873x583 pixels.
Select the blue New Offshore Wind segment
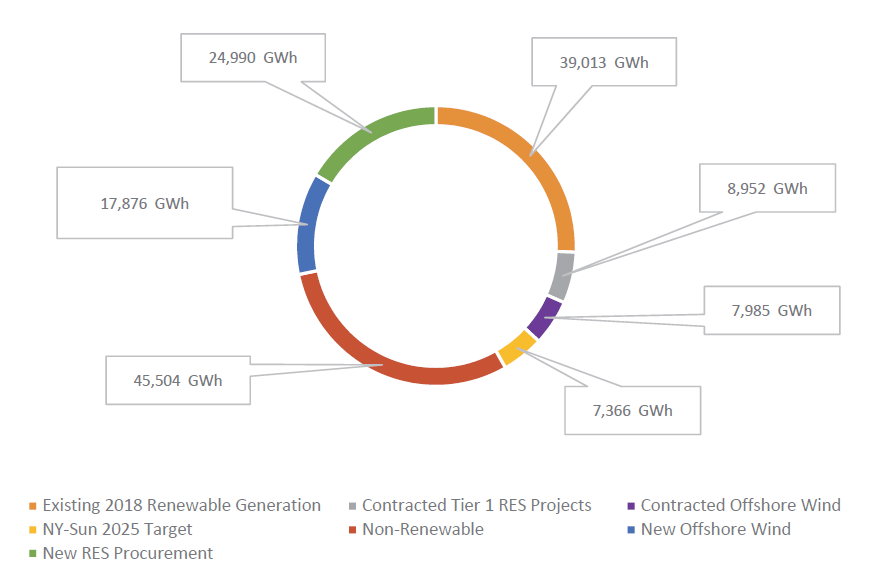click(308, 225)
